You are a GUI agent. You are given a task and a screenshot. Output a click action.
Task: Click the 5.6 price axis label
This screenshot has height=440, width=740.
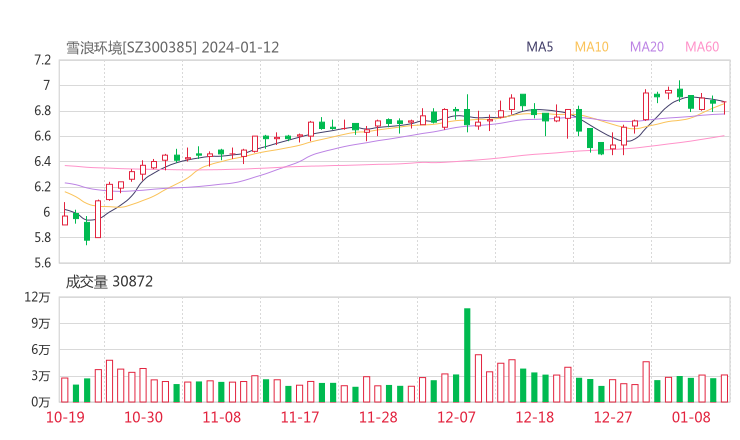42,262
